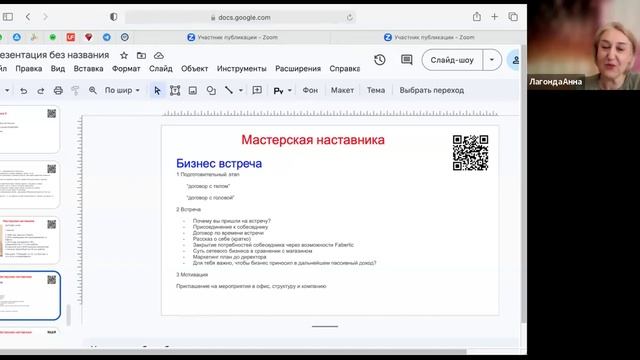Click the account avatar icon
This screenshot has width=640, height=360.
514,60
